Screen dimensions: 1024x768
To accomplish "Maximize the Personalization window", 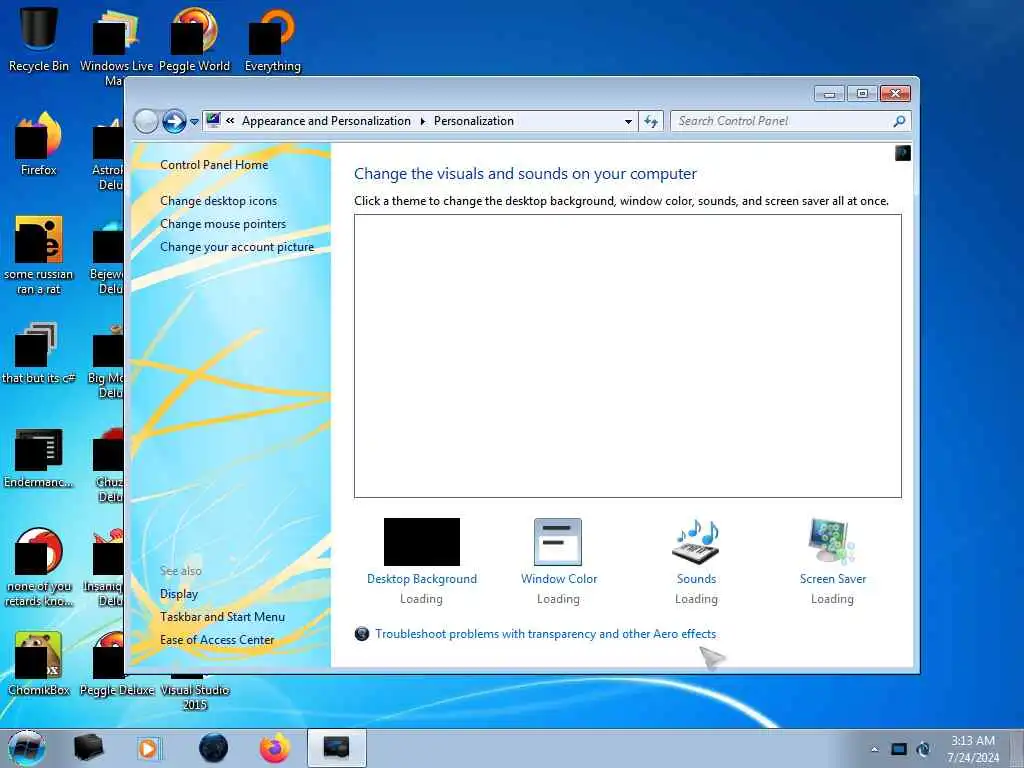I will (862, 94).
